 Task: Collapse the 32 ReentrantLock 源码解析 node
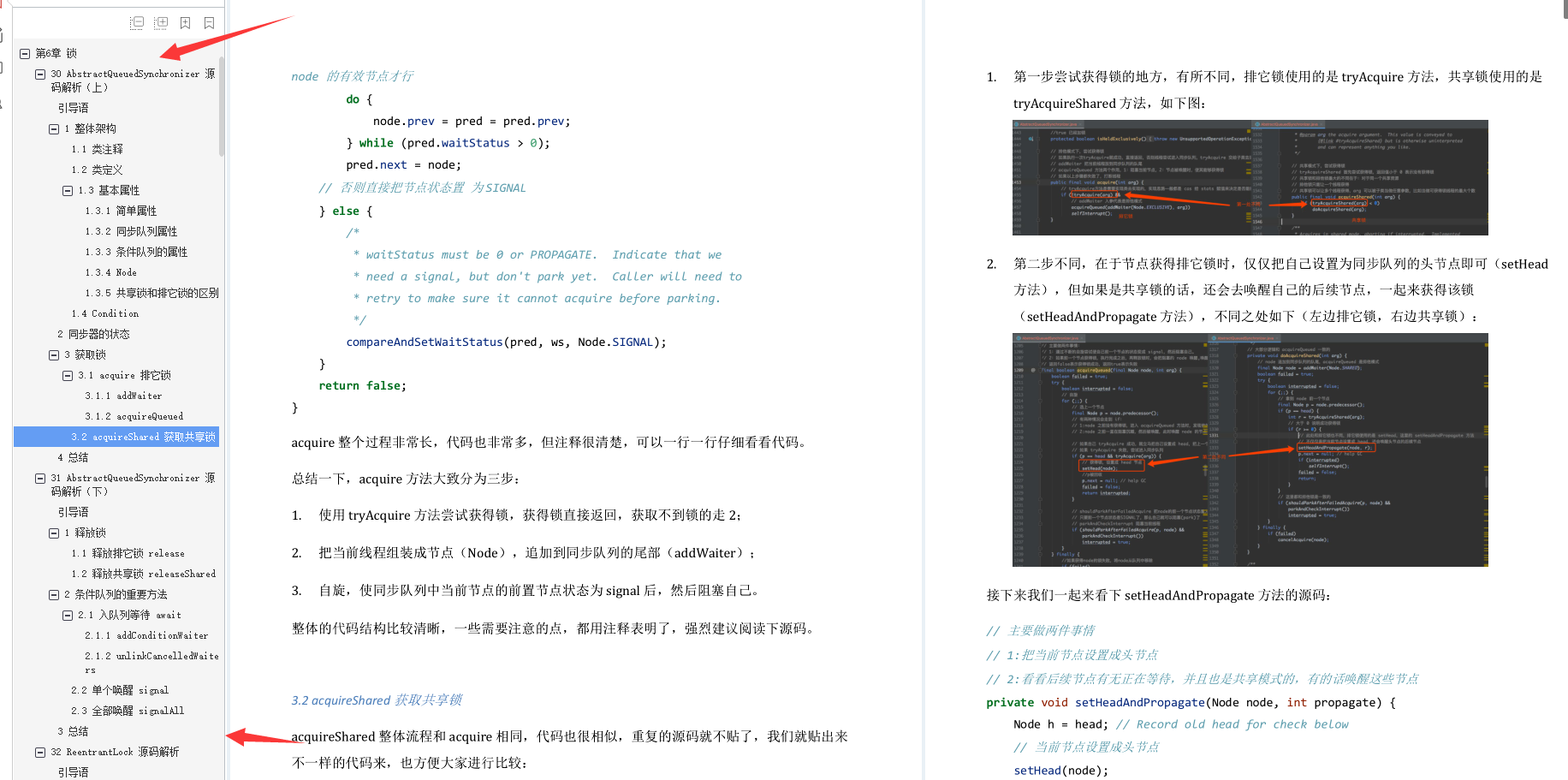tap(39, 752)
